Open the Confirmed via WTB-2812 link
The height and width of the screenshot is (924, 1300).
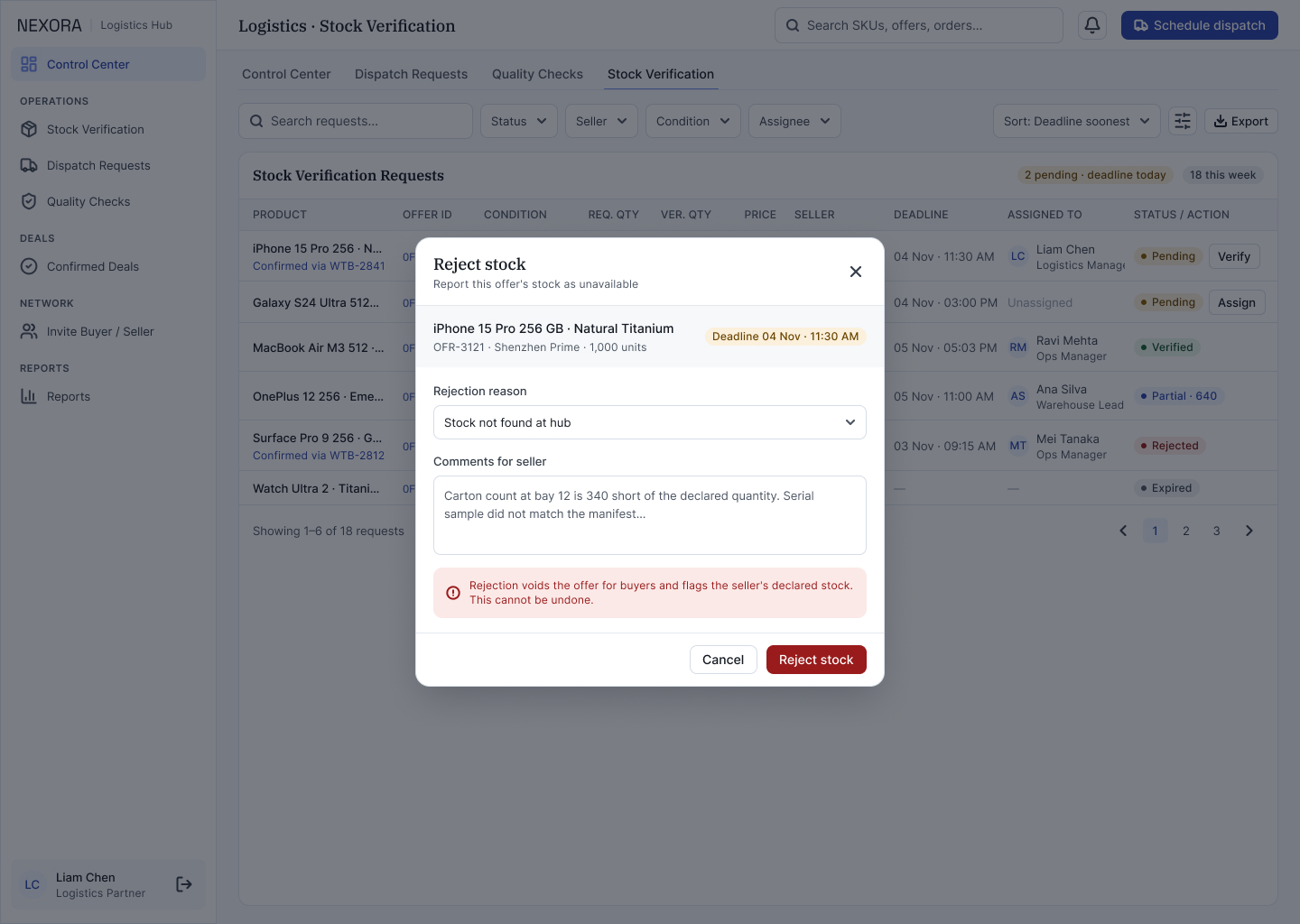point(319,456)
